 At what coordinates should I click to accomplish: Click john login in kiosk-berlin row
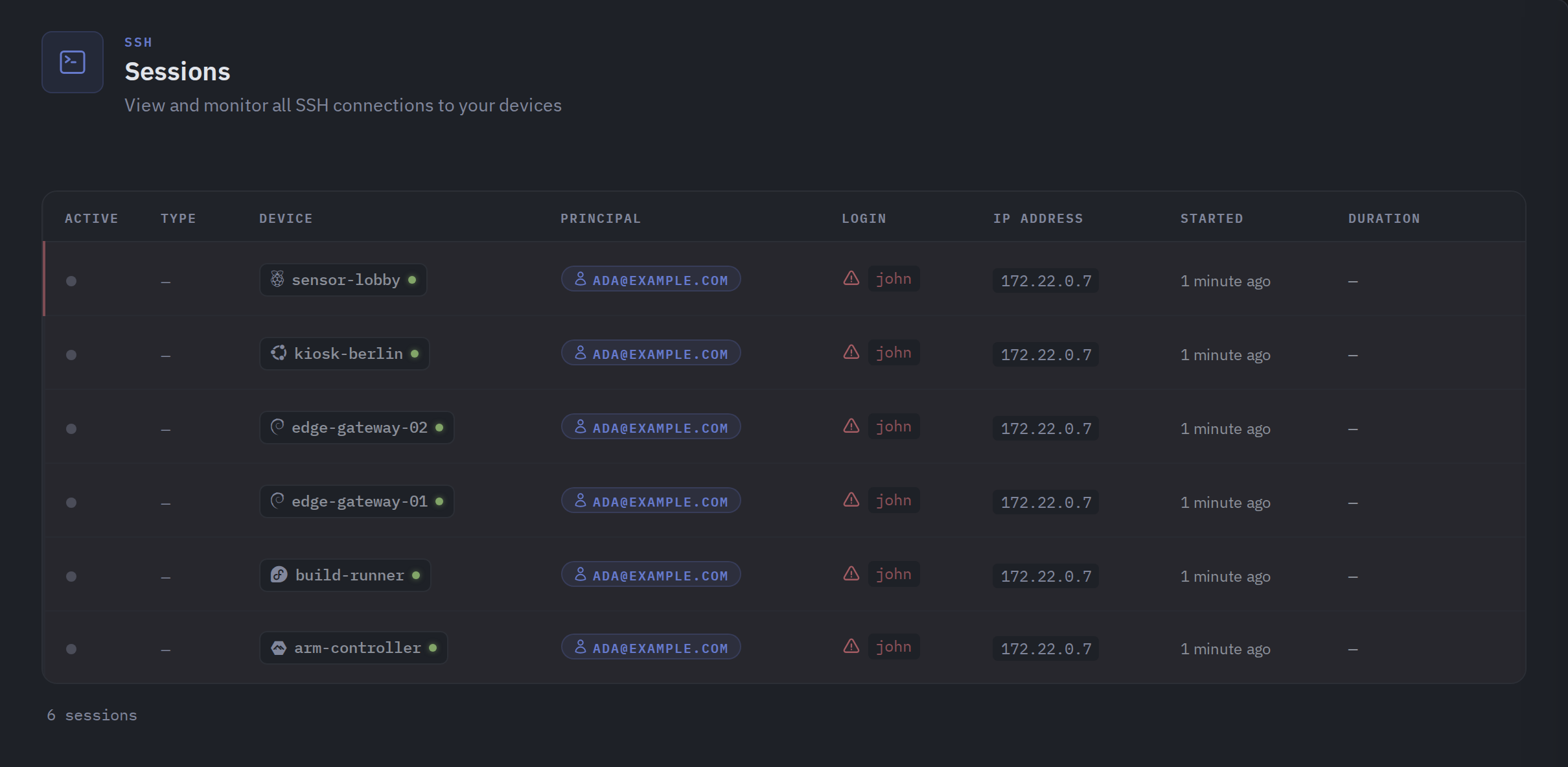click(894, 352)
